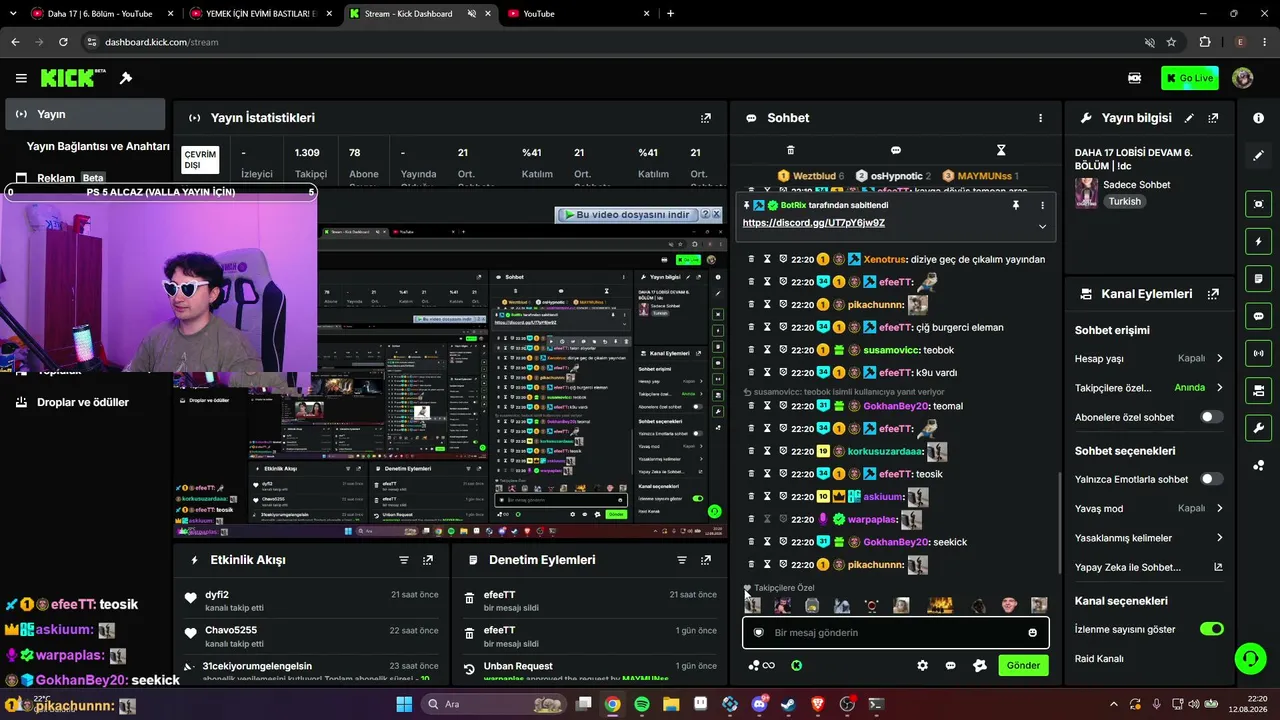Timeout susamovicc using the hourglass icon
The image size is (1280, 720).
(768, 350)
